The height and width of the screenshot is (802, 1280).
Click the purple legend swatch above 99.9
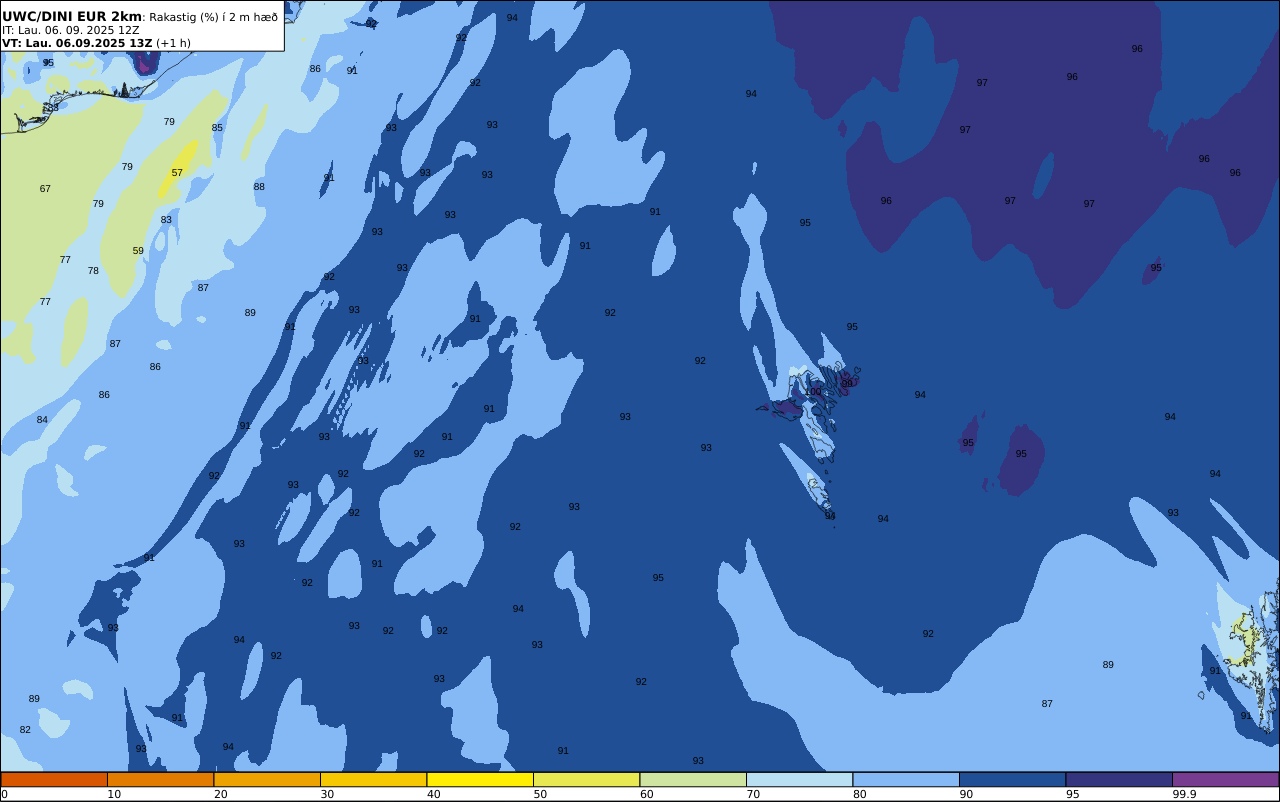(1226, 779)
